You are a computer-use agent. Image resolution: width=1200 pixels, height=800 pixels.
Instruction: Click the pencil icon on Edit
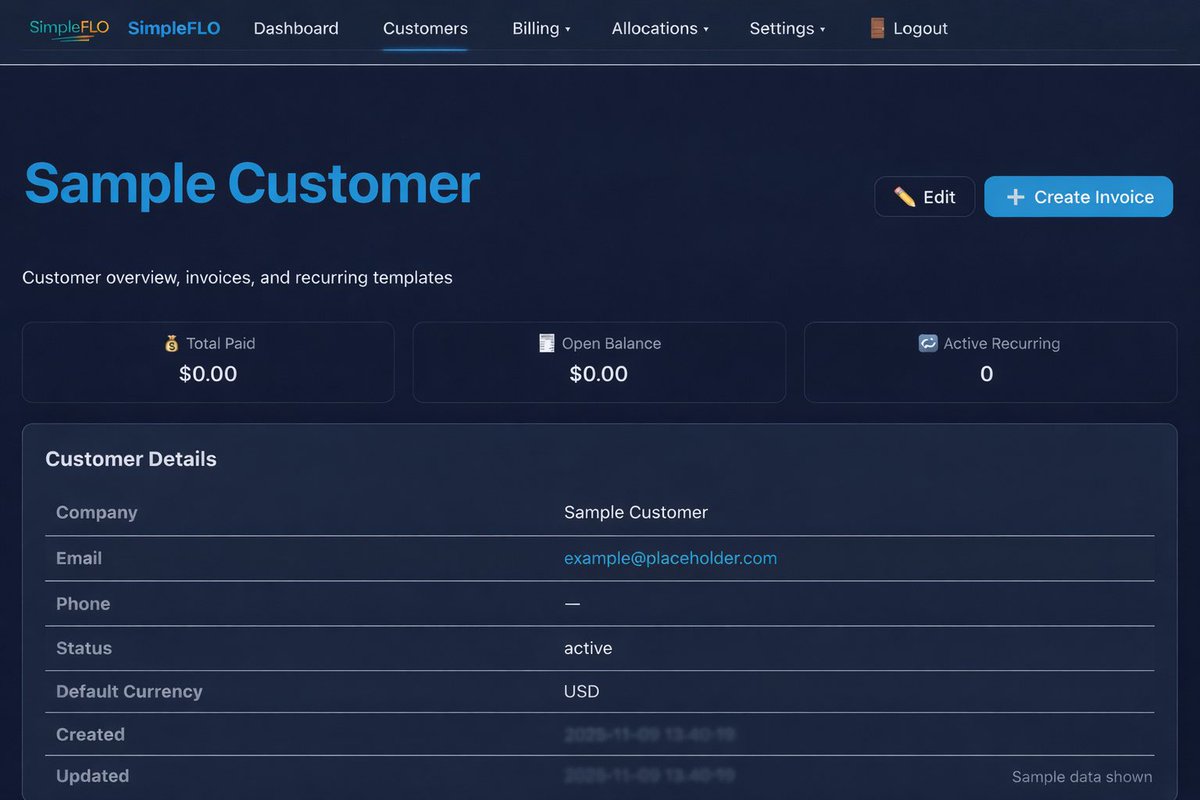point(904,197)
